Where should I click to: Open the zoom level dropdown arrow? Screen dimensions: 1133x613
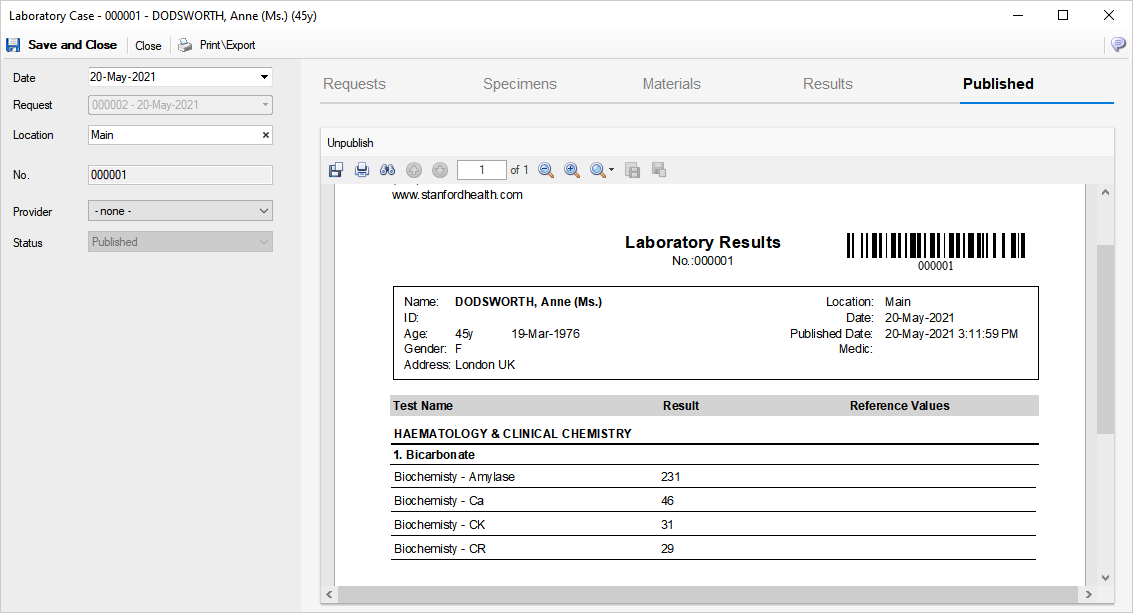[611, 170]
